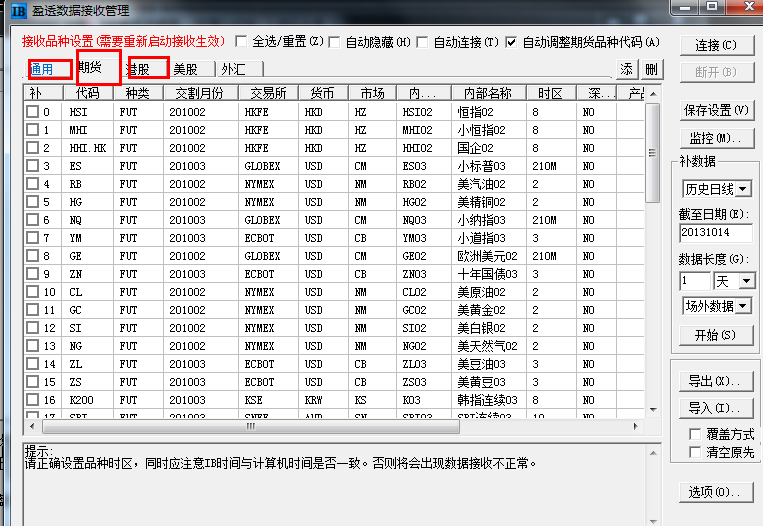Click cell 十年国债03

487,274
